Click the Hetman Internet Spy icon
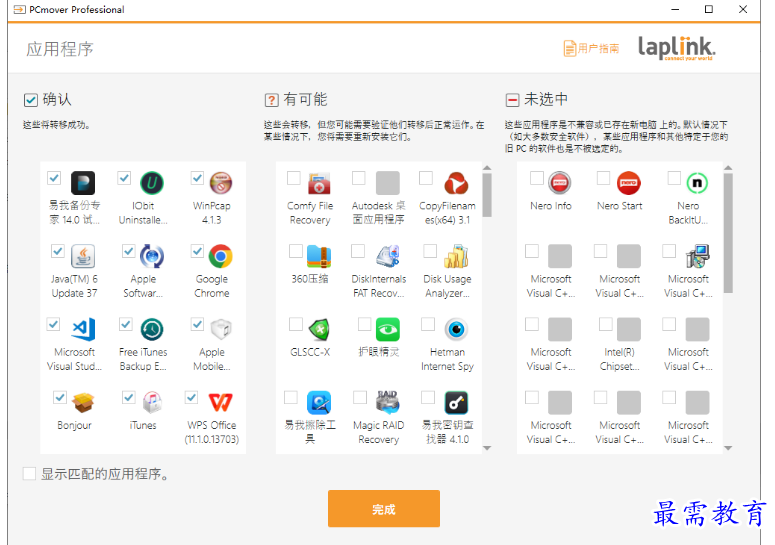 (x=456, y=330)
